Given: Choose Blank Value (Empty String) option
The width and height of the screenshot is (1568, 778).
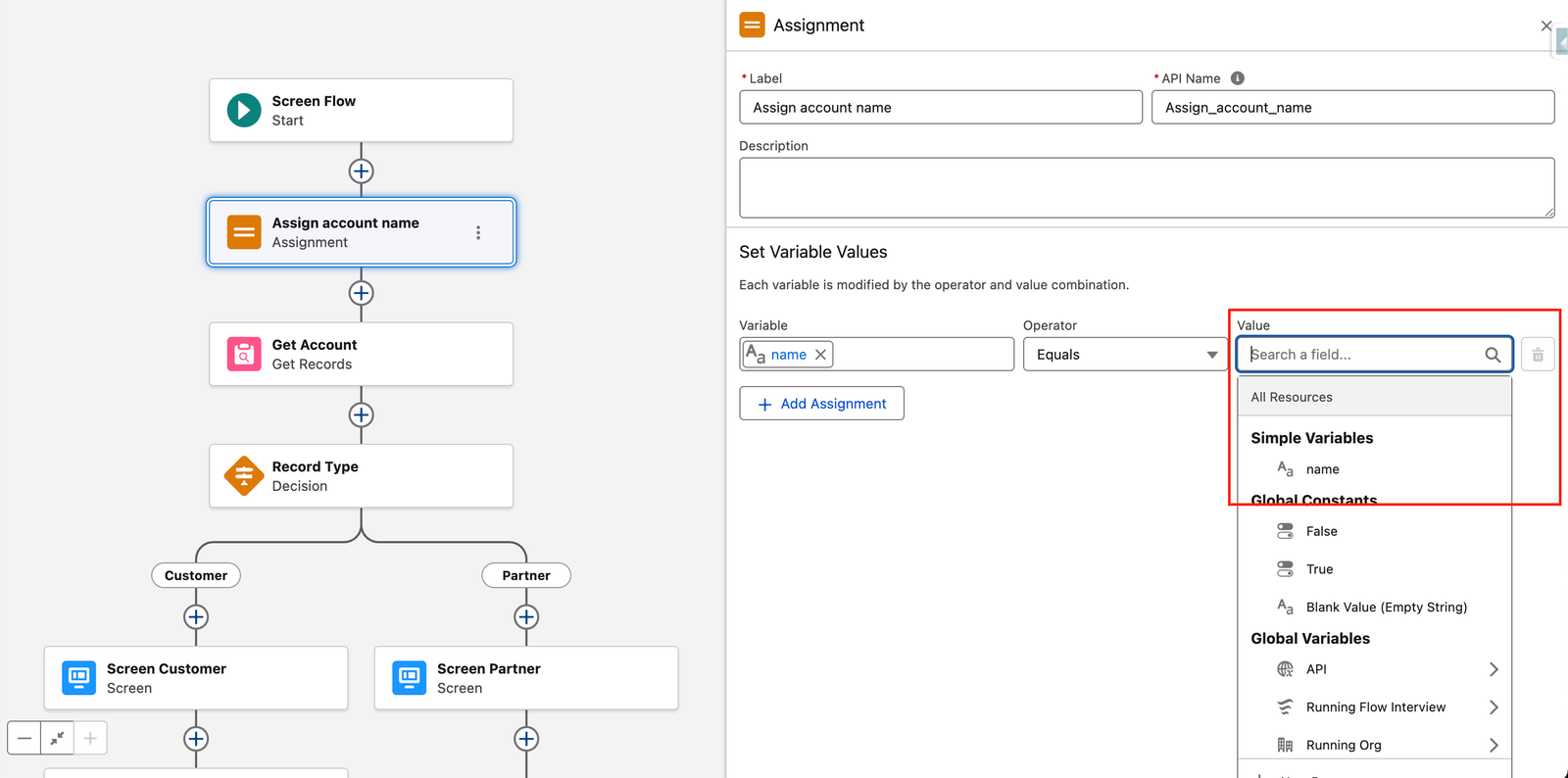Looking at the screenshot, I should coord(1386,608).
